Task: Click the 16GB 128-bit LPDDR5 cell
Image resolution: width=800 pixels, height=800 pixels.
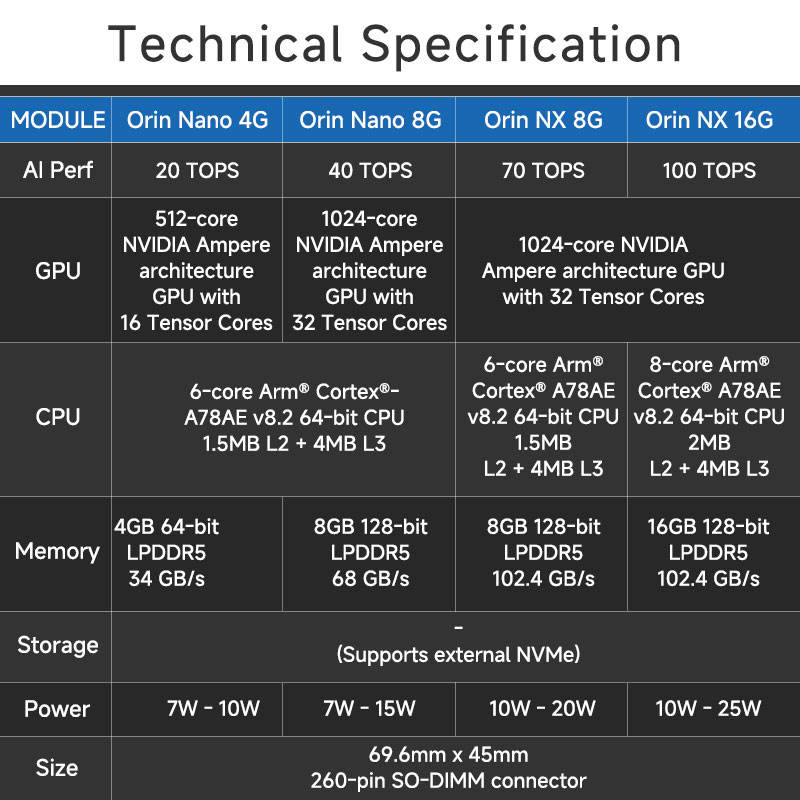Action: click(x=709, y=552)
